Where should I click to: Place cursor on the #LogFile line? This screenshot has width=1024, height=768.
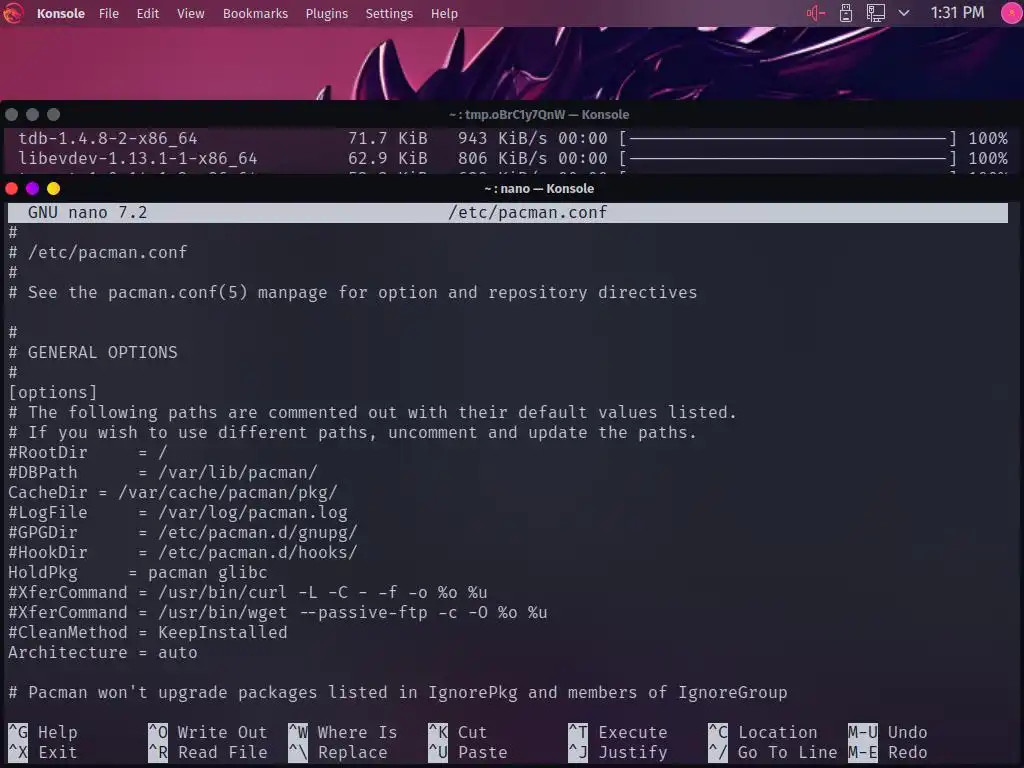click(x=178, y=513)
